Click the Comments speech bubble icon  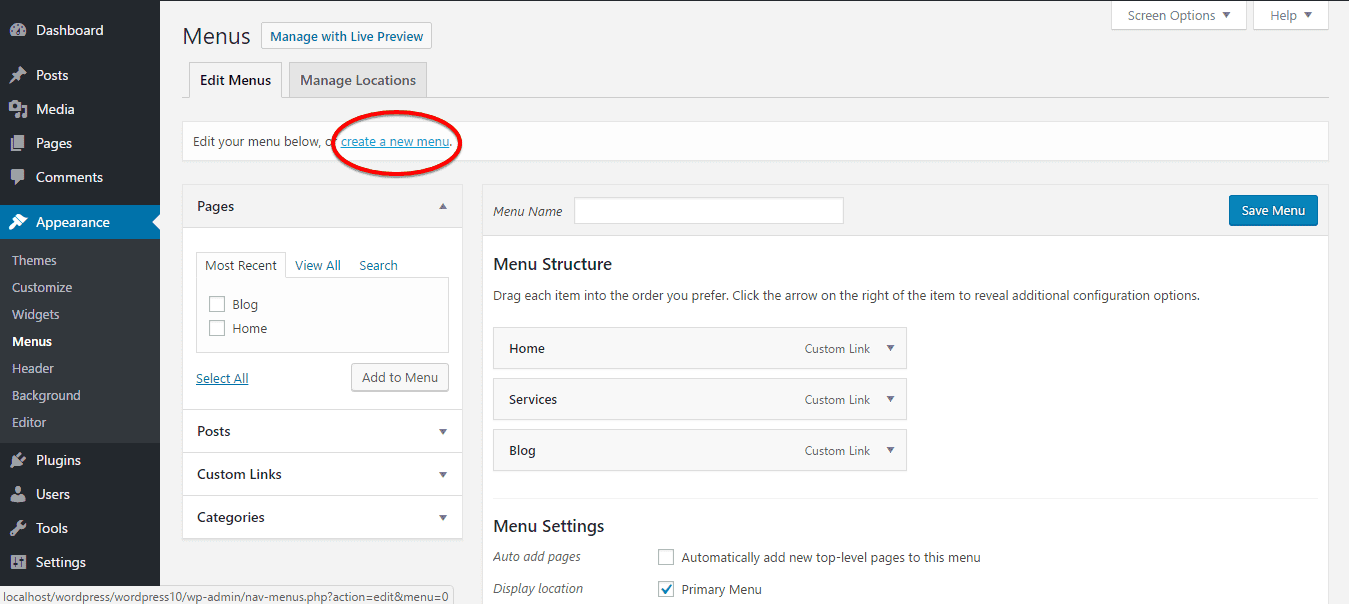click(18, 178)
